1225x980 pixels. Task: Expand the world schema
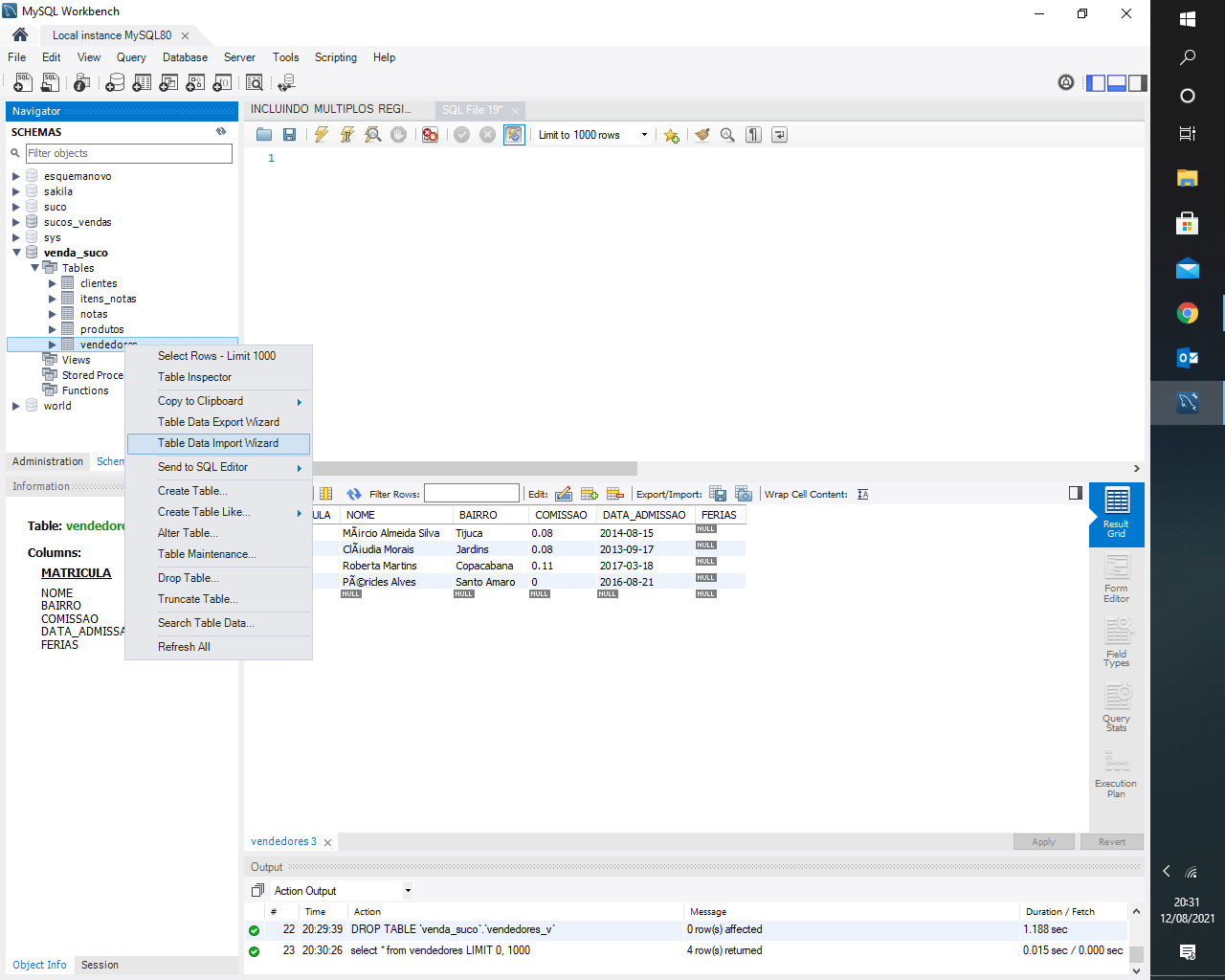tap(15, 406)
